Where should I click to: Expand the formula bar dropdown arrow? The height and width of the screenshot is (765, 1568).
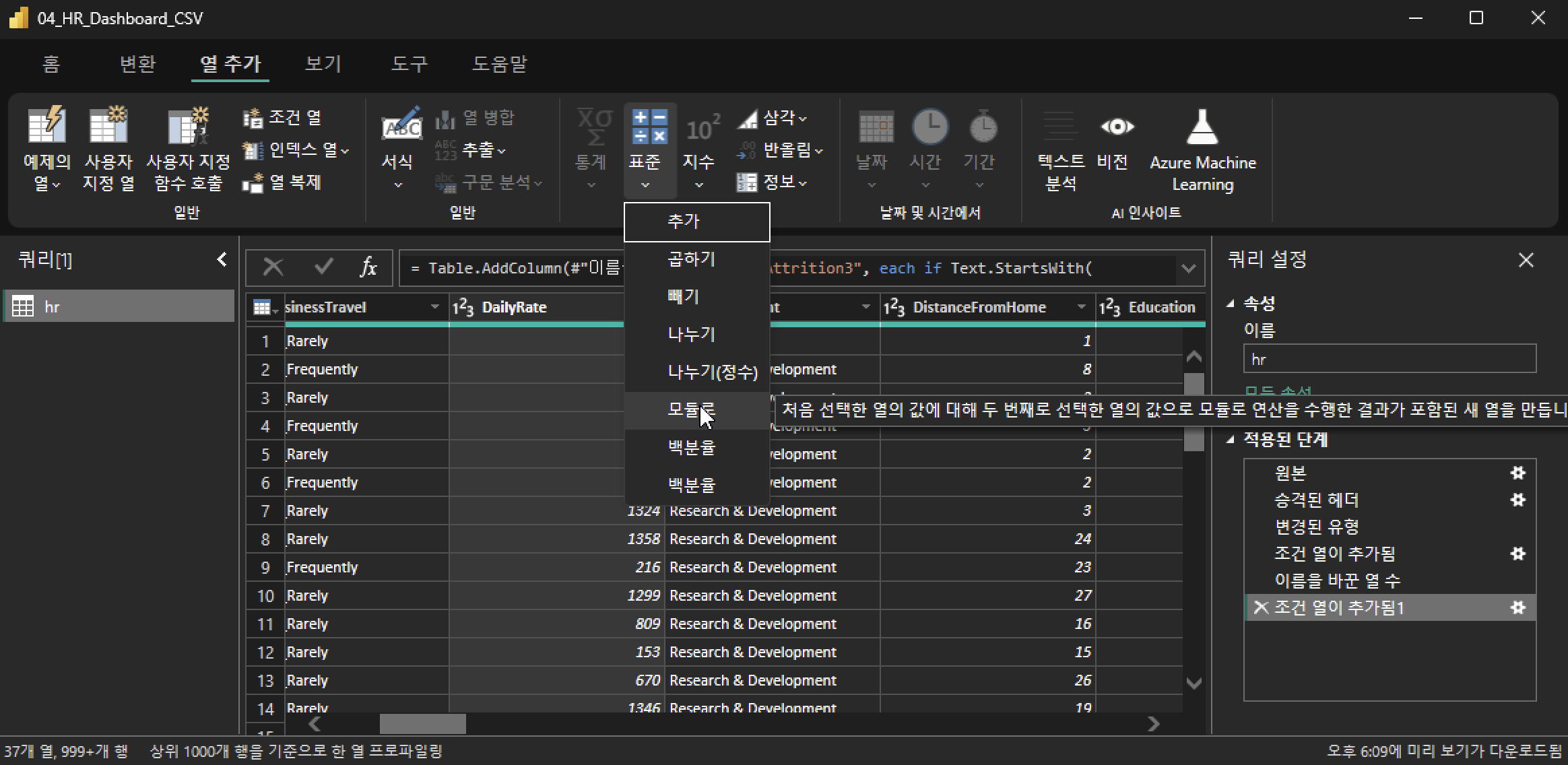pos(1188,269)
